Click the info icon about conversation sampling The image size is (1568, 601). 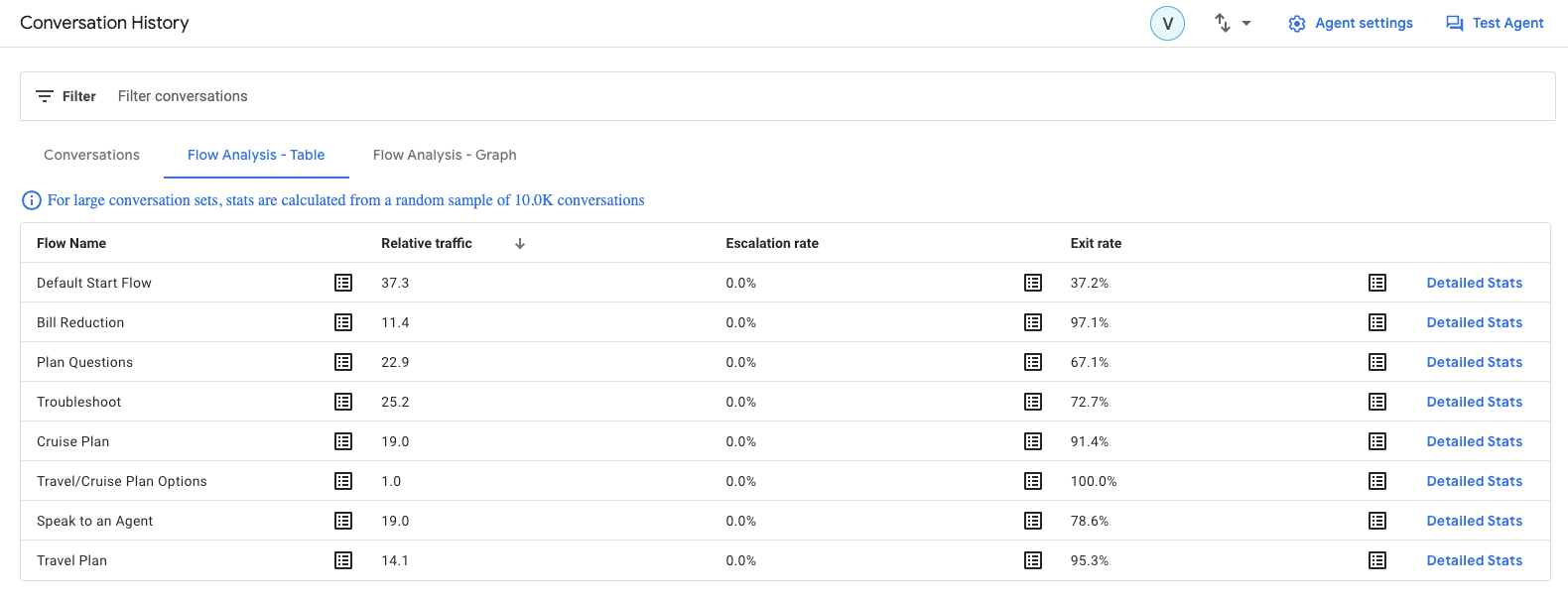[x=31, y=200]
